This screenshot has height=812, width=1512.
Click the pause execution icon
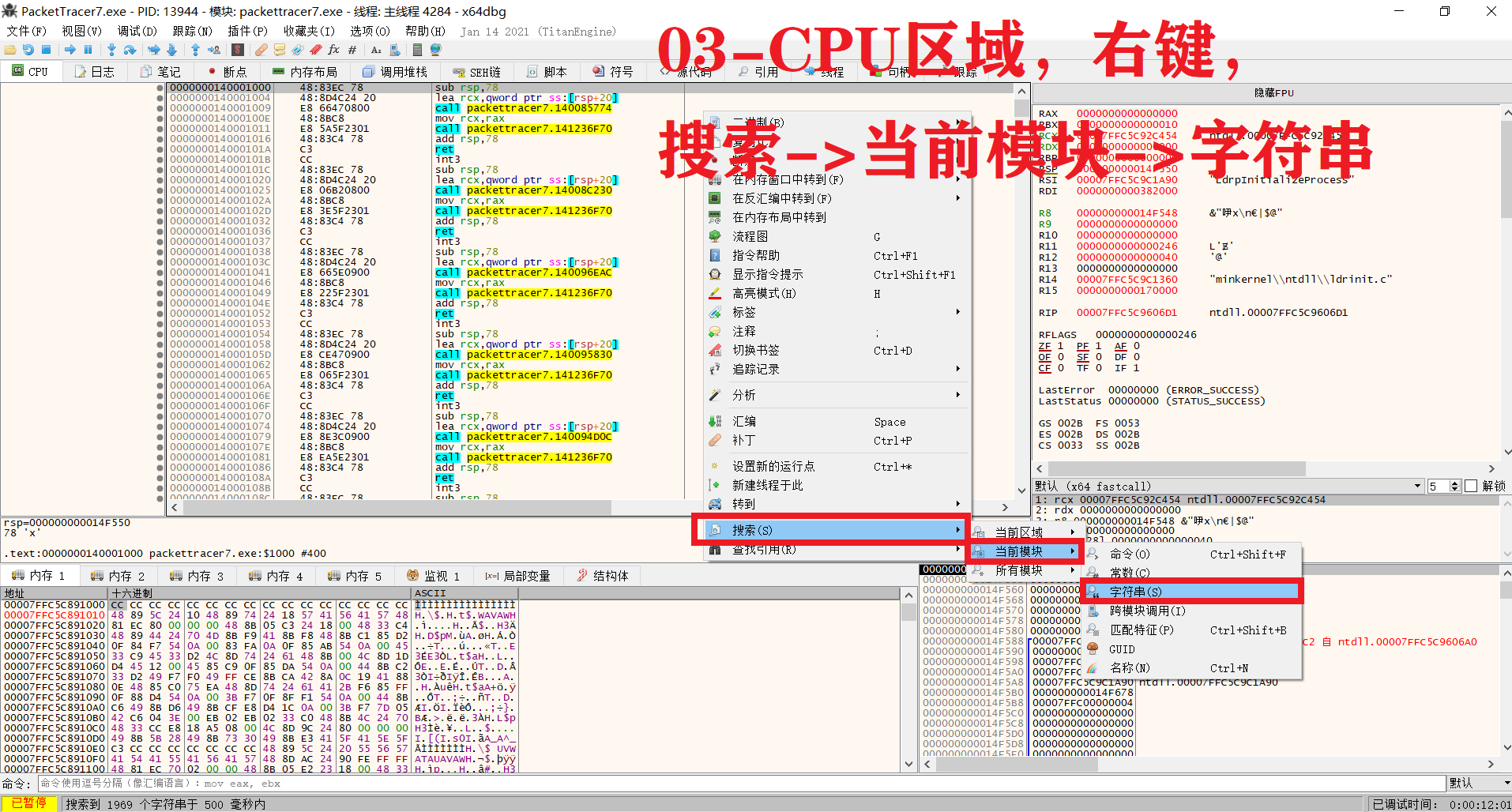pyautogui.click(x=87, y=51)
